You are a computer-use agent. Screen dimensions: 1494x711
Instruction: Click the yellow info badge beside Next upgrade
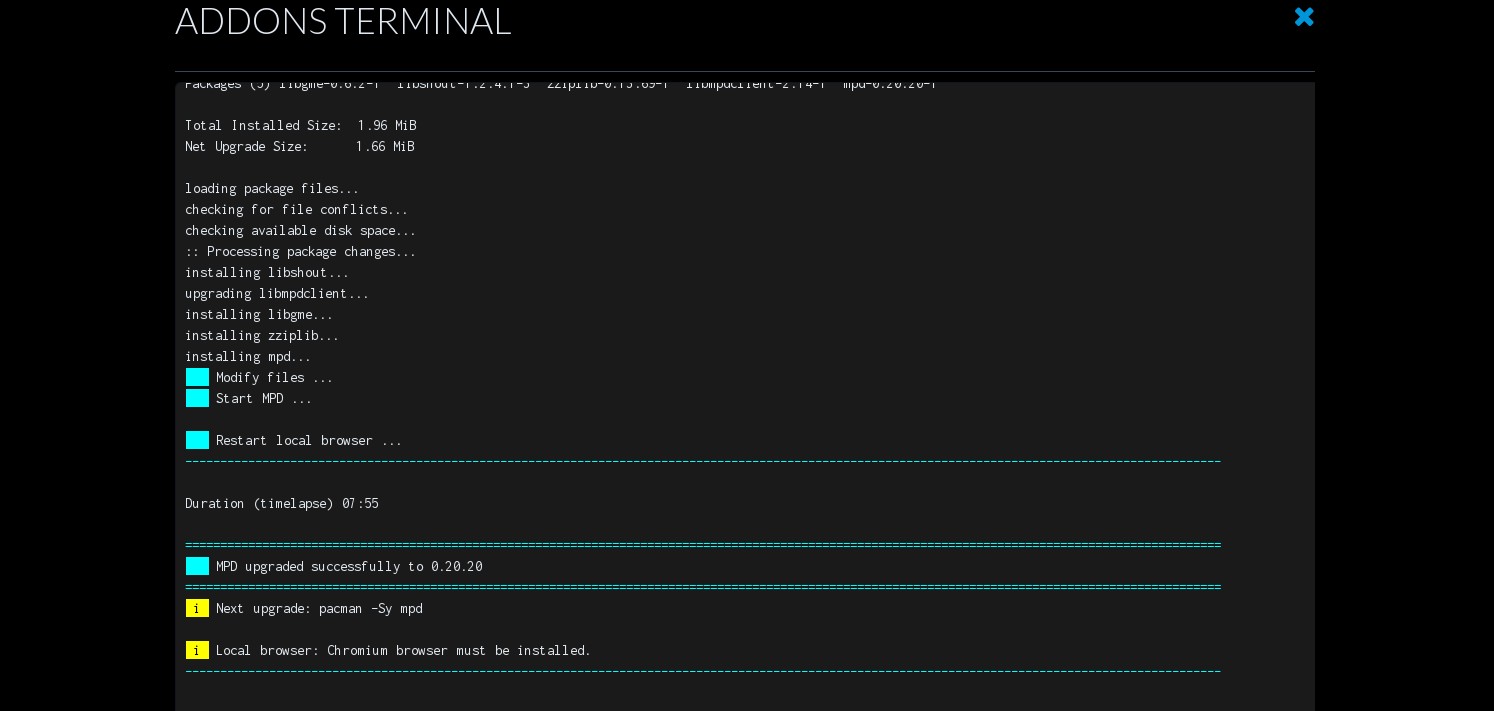coord(197,608)
